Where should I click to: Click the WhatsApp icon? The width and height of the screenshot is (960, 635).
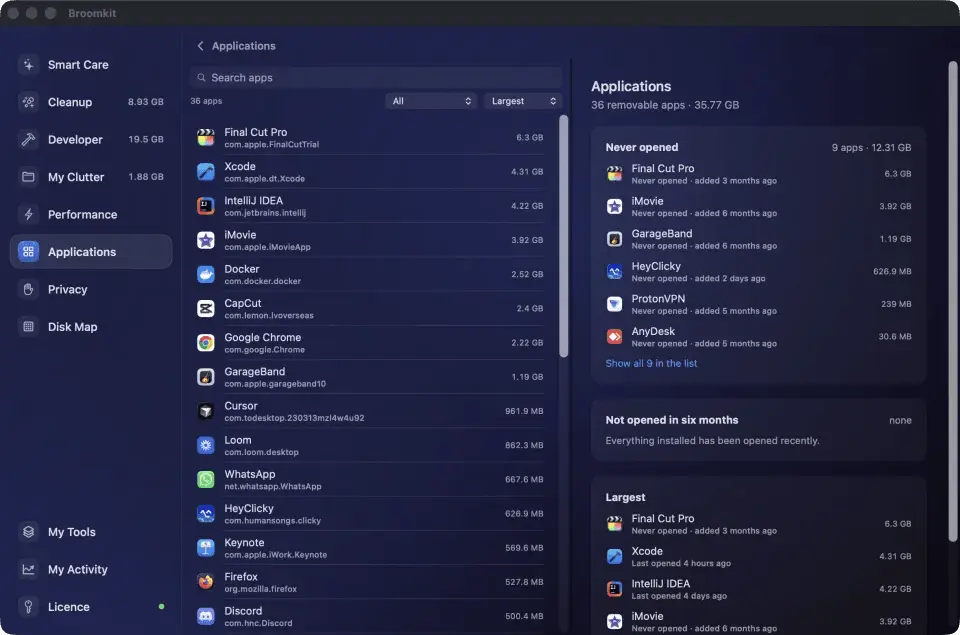(x=206, y=479)
